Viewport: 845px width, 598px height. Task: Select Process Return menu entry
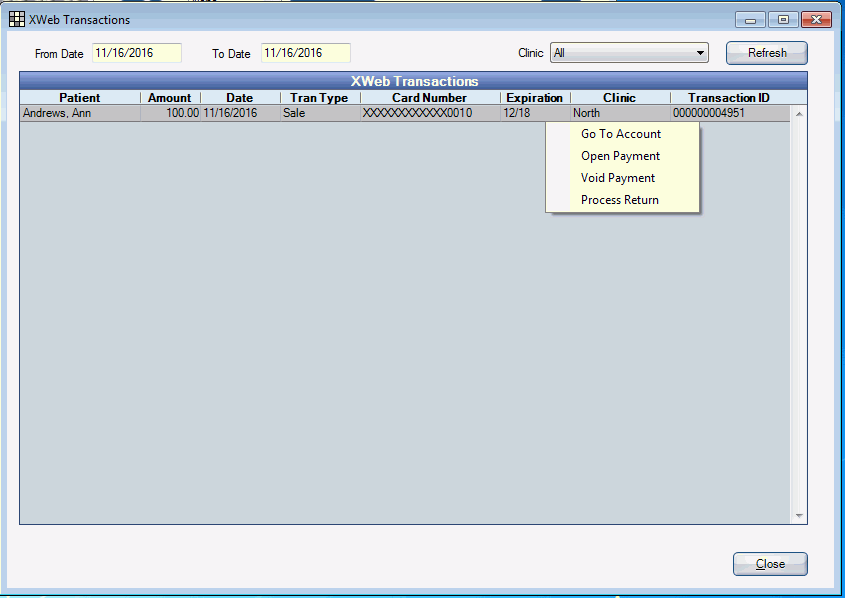point(620,200)
